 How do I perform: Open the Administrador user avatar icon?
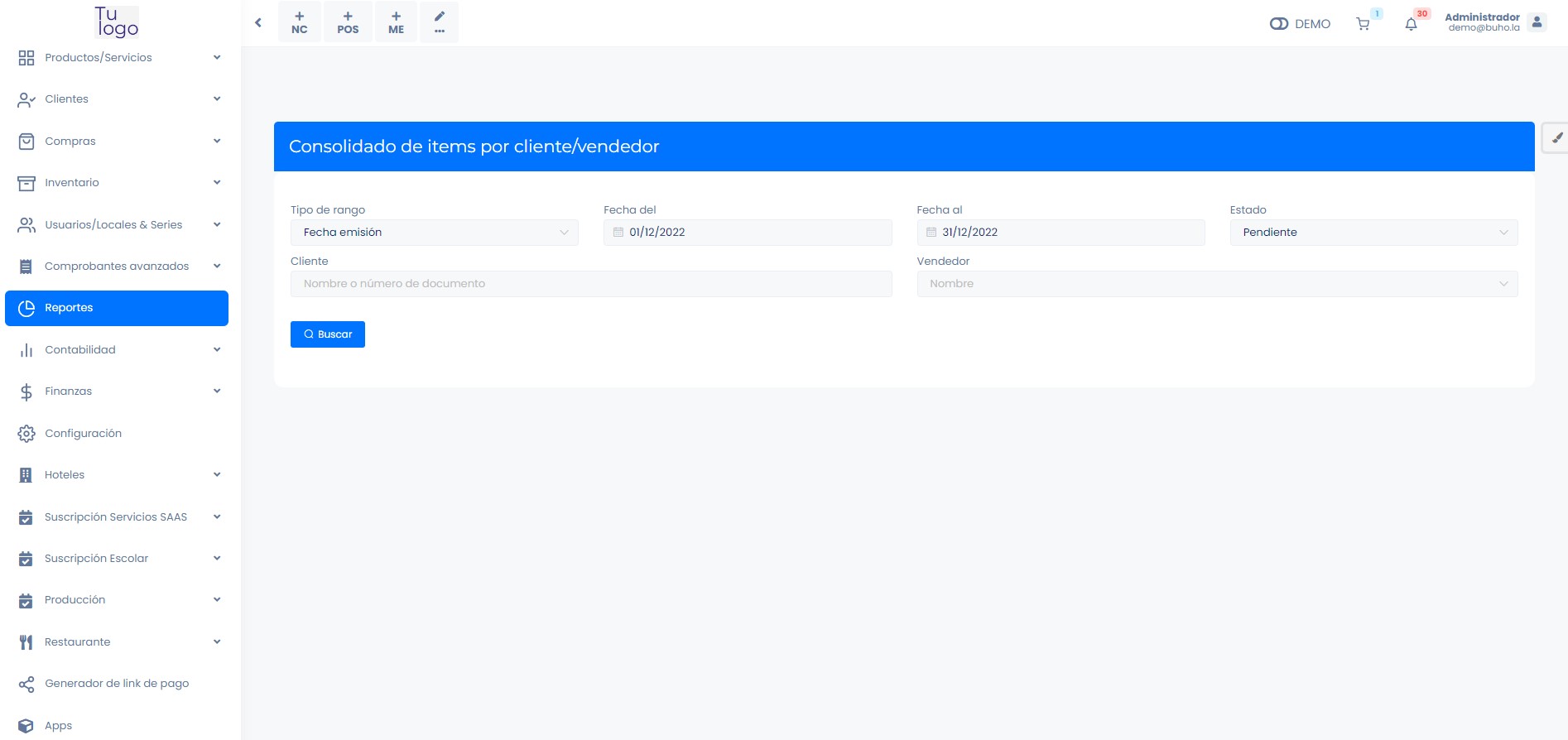point(1537,22)
